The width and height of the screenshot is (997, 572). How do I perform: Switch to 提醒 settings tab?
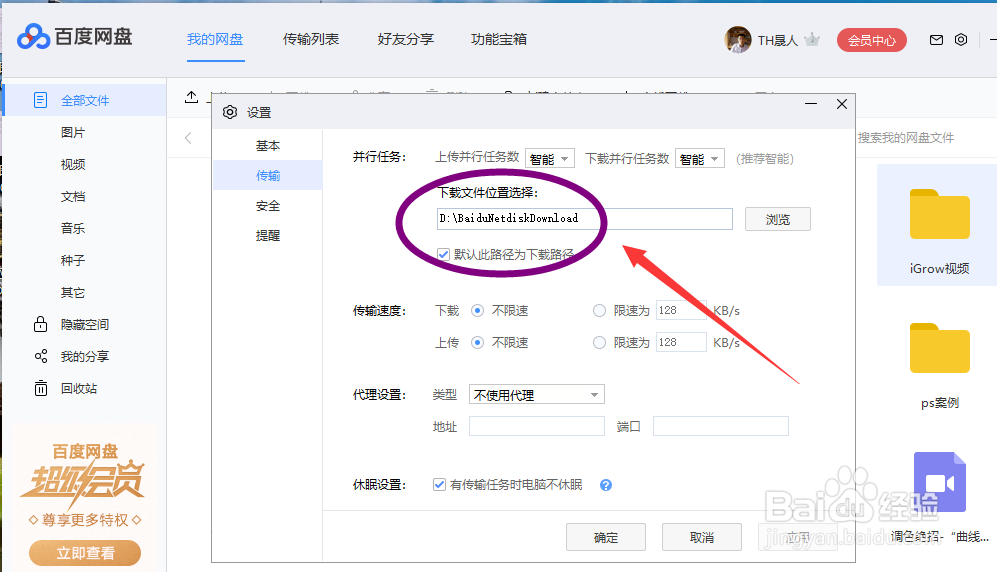coord(268,235)
